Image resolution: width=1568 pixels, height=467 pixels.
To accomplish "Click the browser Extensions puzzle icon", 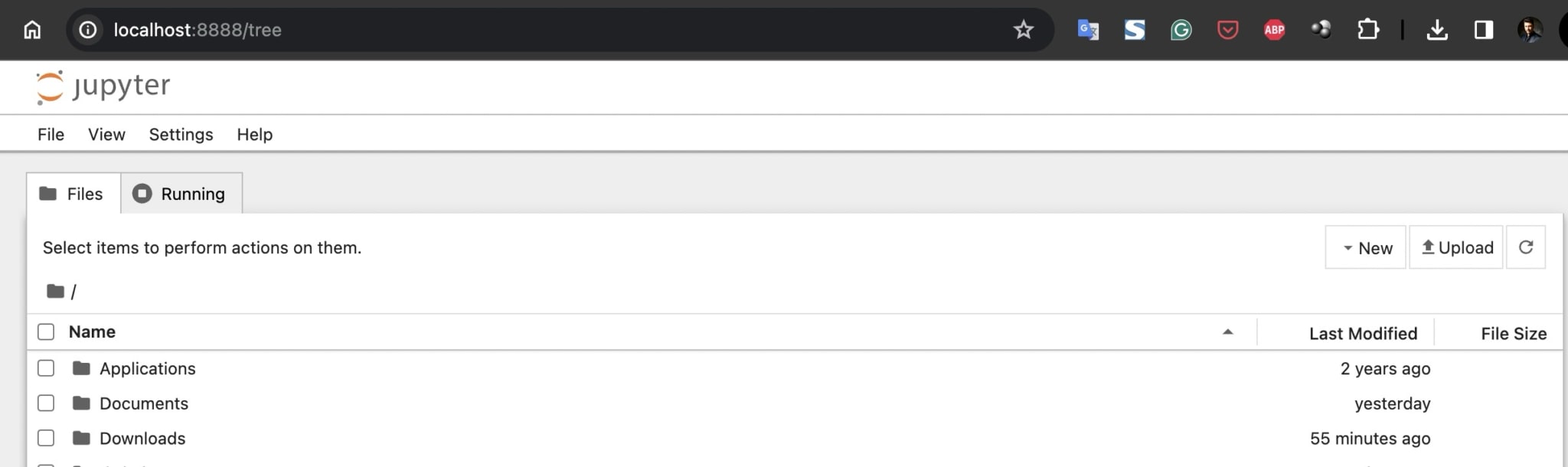I will tap(1369, 30).
